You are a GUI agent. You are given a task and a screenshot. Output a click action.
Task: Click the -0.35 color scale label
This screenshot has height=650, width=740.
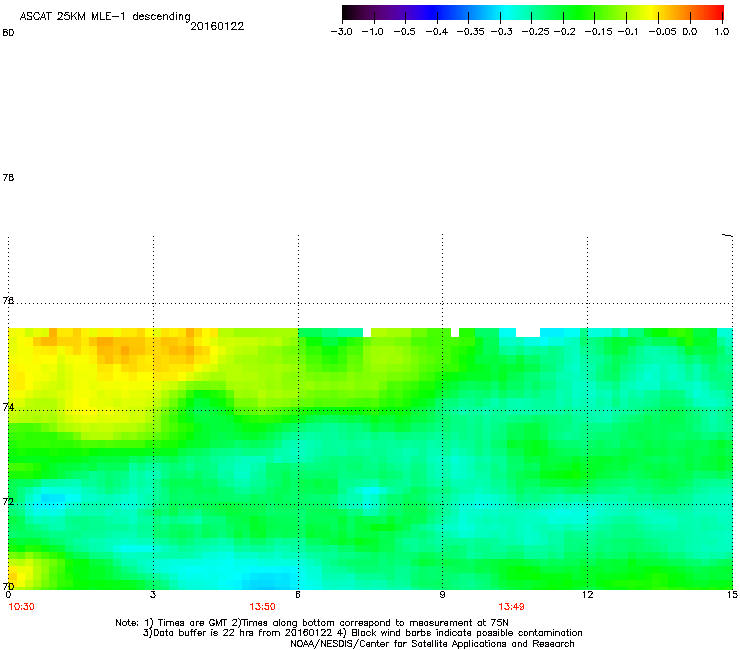(x=470, y=32)
